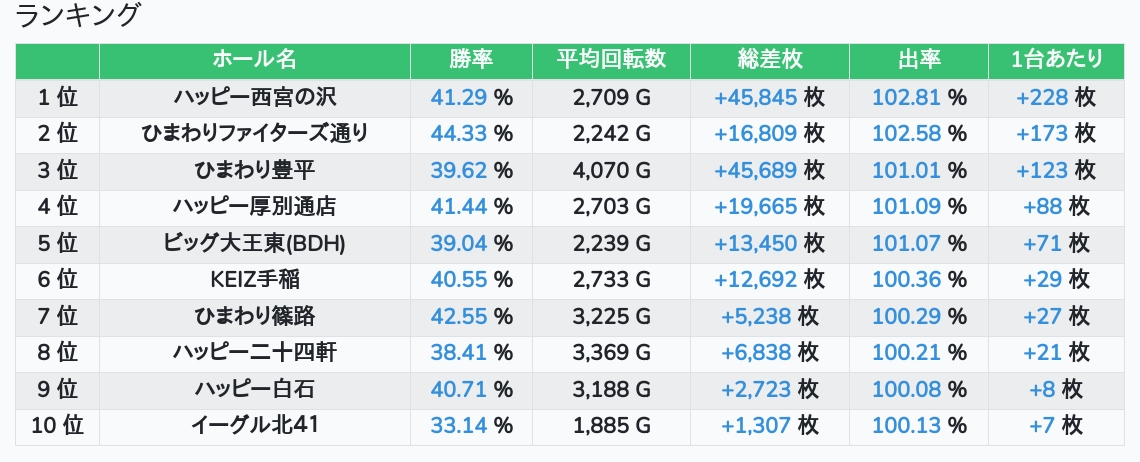Select the ひまわり篠路 hall name

254,316
